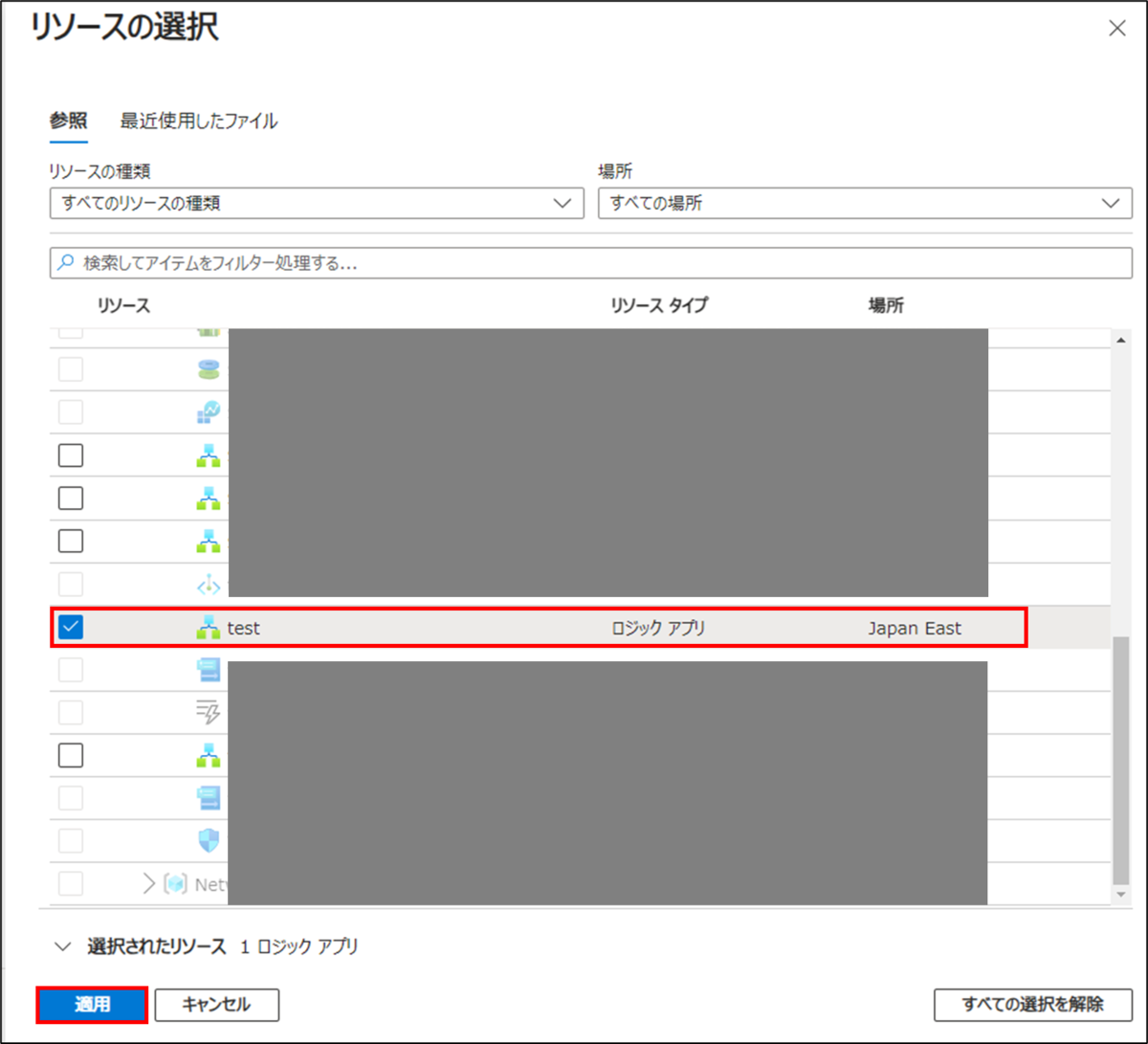
Task: Click the resource list scrollbar thumb
Action: click(x=1122, y=761)
